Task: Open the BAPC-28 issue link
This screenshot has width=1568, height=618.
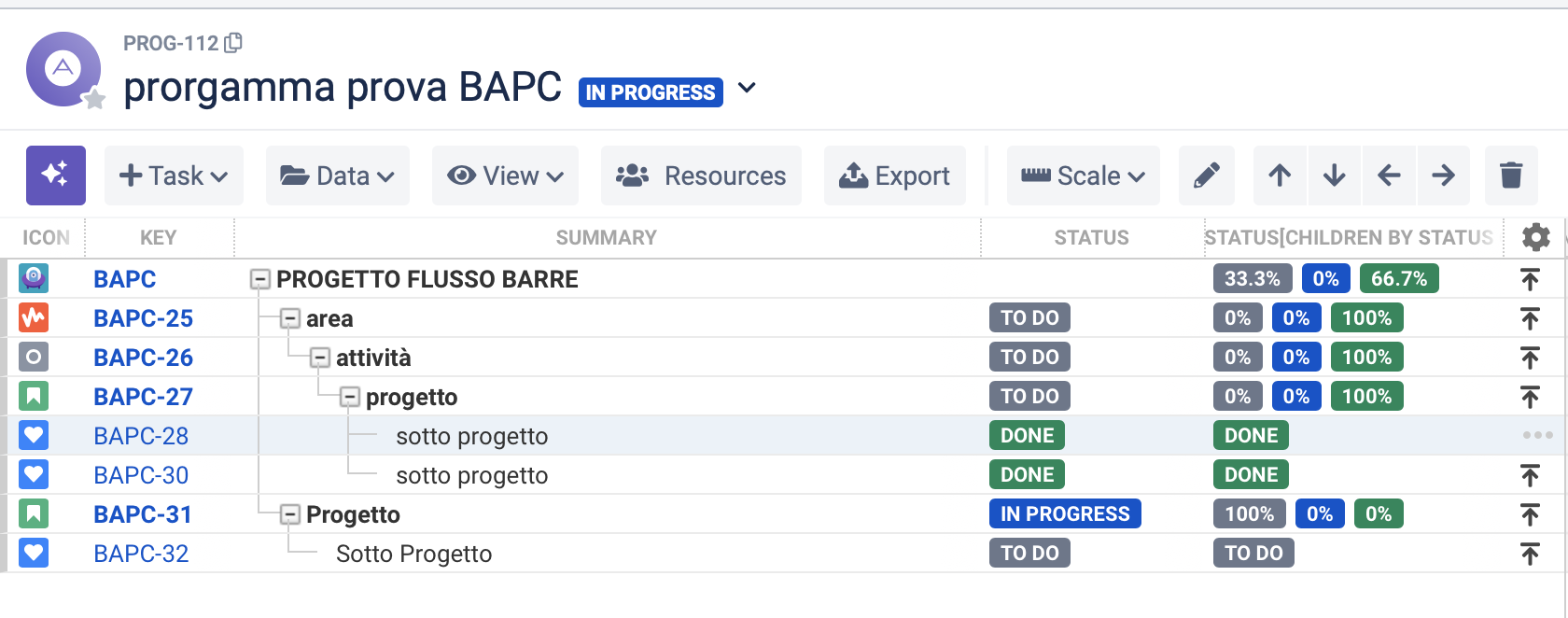Action: pos(141,436)
